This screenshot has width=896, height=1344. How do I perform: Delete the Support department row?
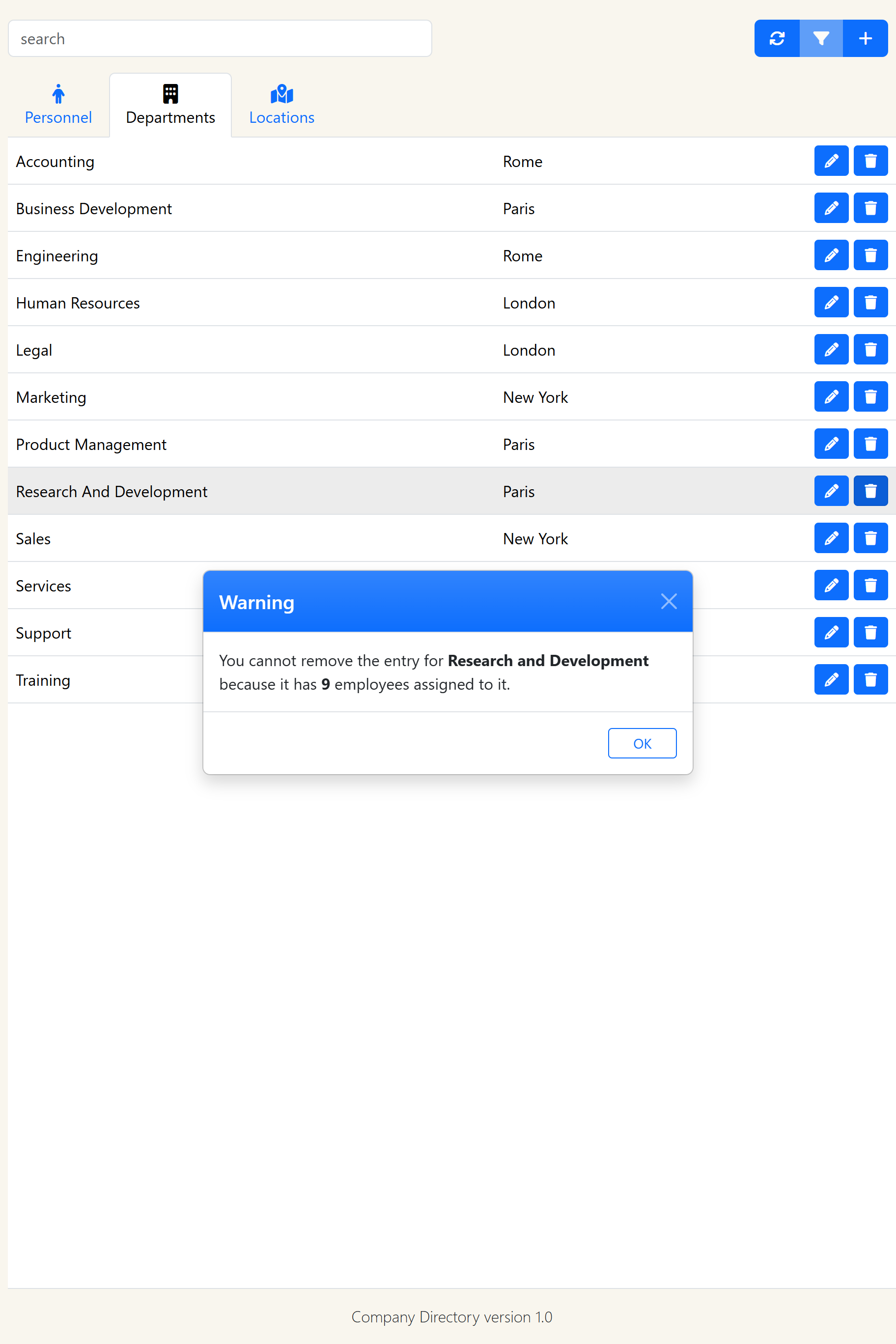tap(869, 633)
